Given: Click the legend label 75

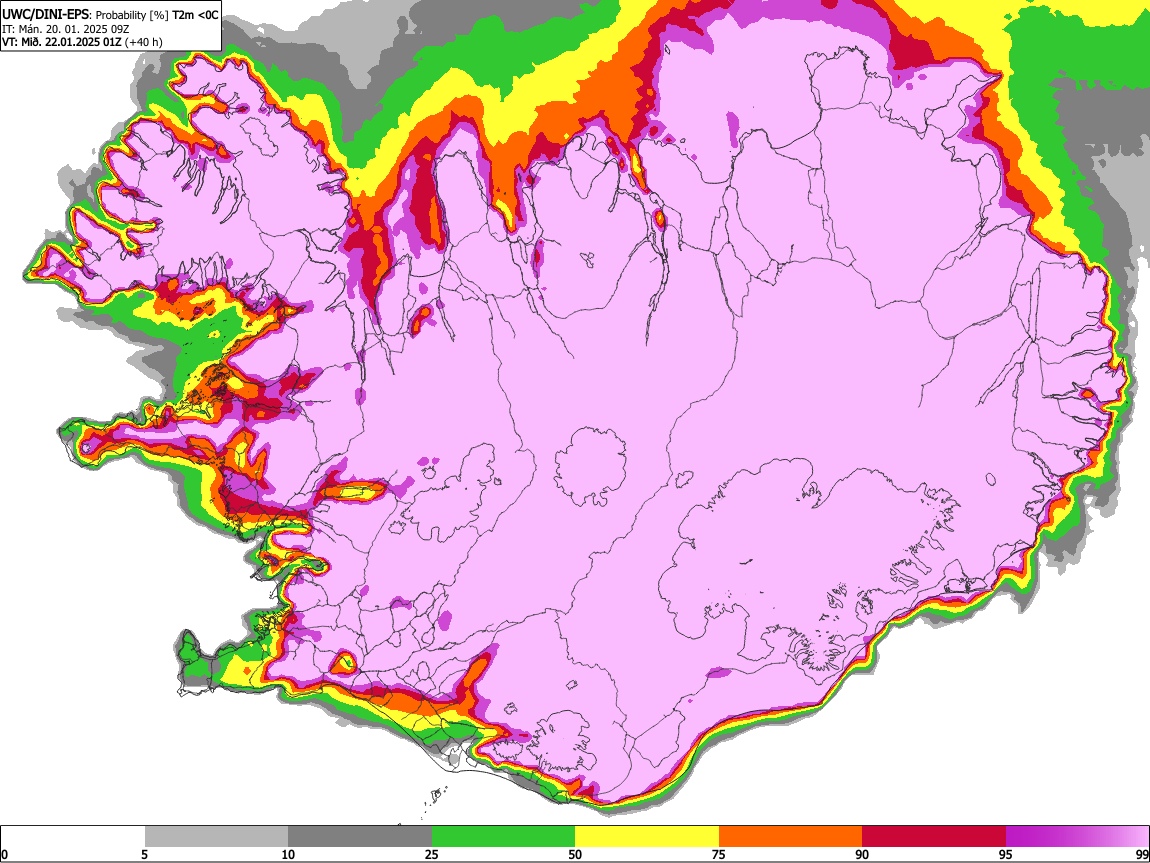Looking at the screenshot, I should (719, 855).
